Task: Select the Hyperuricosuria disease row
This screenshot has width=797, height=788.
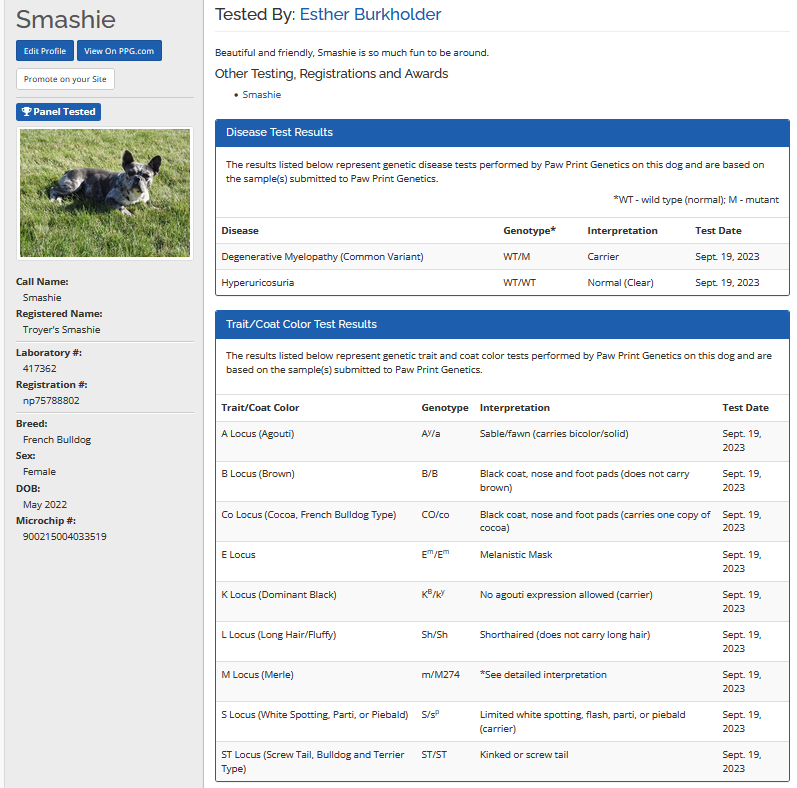Action: [x=502, y=283]
